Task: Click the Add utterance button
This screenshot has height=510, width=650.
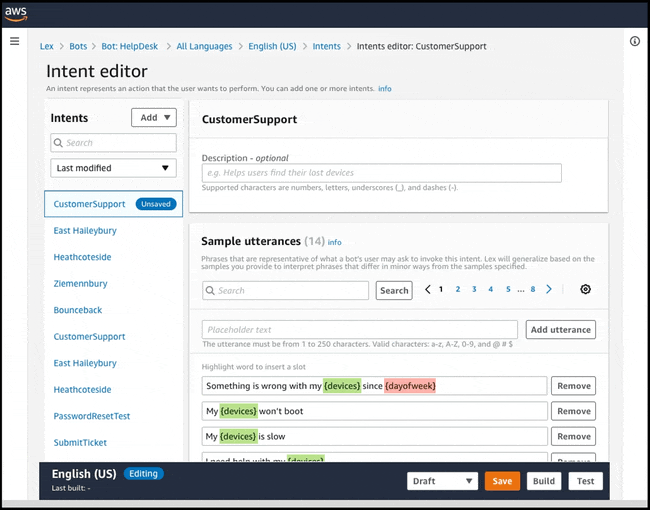Action: coord(560,330)
